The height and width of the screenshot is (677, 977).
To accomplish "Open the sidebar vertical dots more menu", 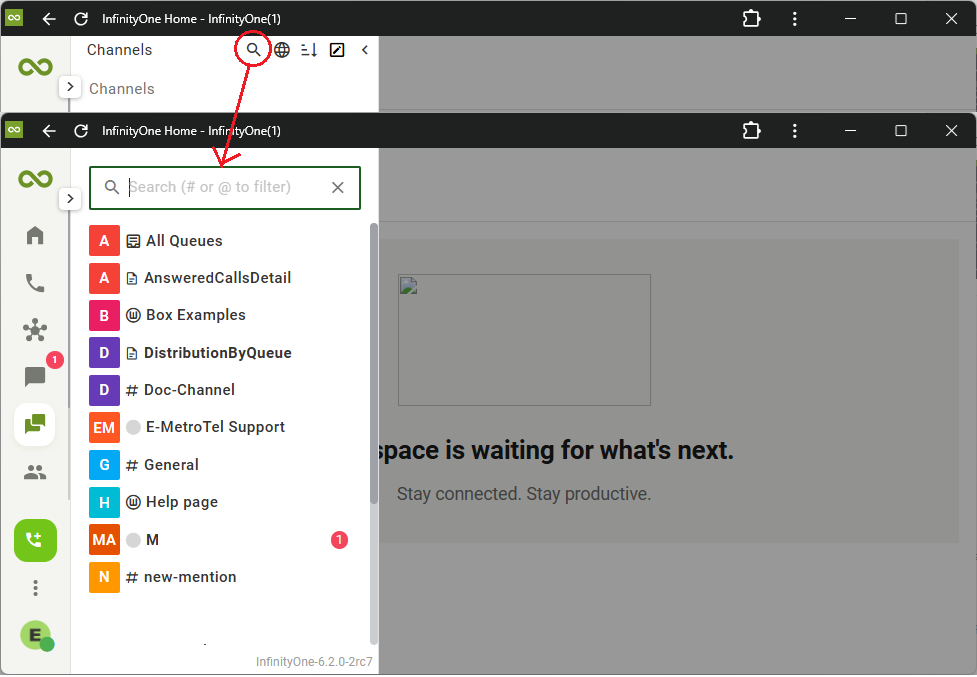I will 36,588.
